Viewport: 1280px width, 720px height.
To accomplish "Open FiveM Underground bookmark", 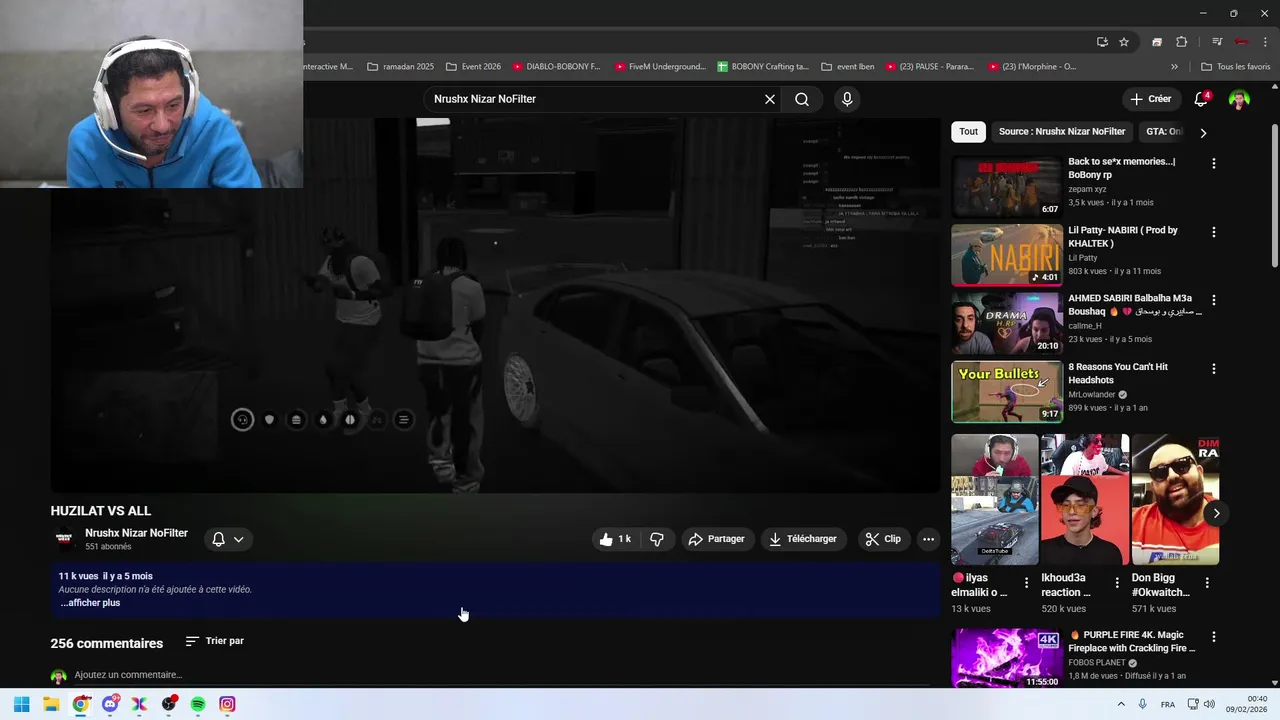I will point(659,67).
